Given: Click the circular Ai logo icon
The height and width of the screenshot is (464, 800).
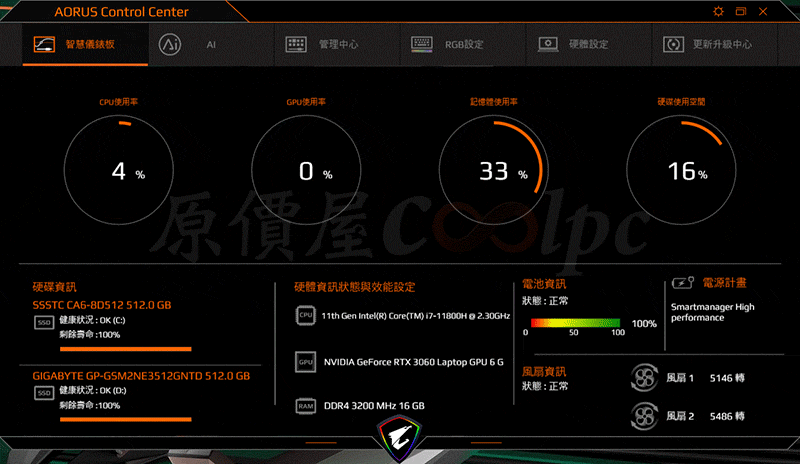Looking at the screenshot, I should [170, 44].
